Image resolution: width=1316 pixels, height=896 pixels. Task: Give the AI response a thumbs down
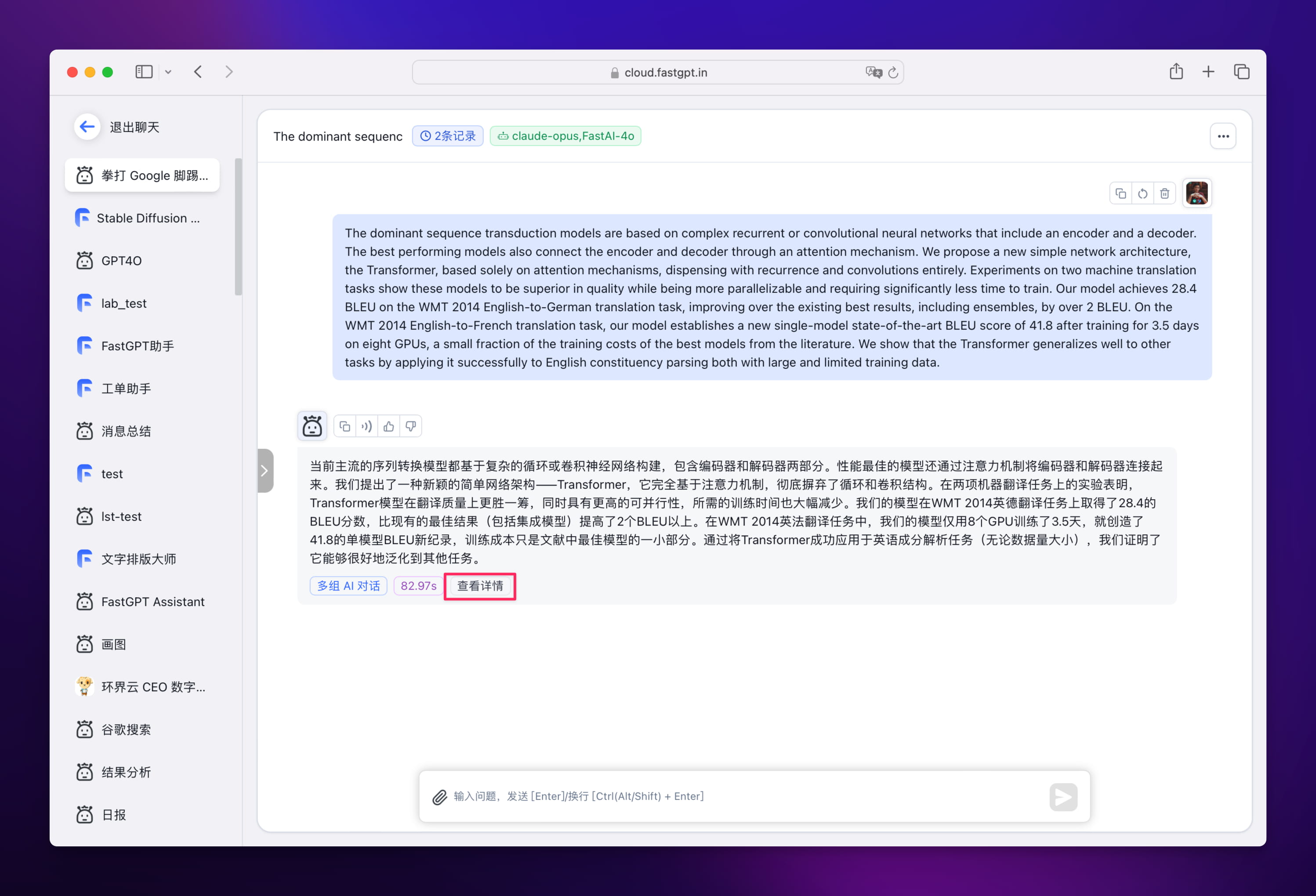pyautogui.click(x=410, y=427)
